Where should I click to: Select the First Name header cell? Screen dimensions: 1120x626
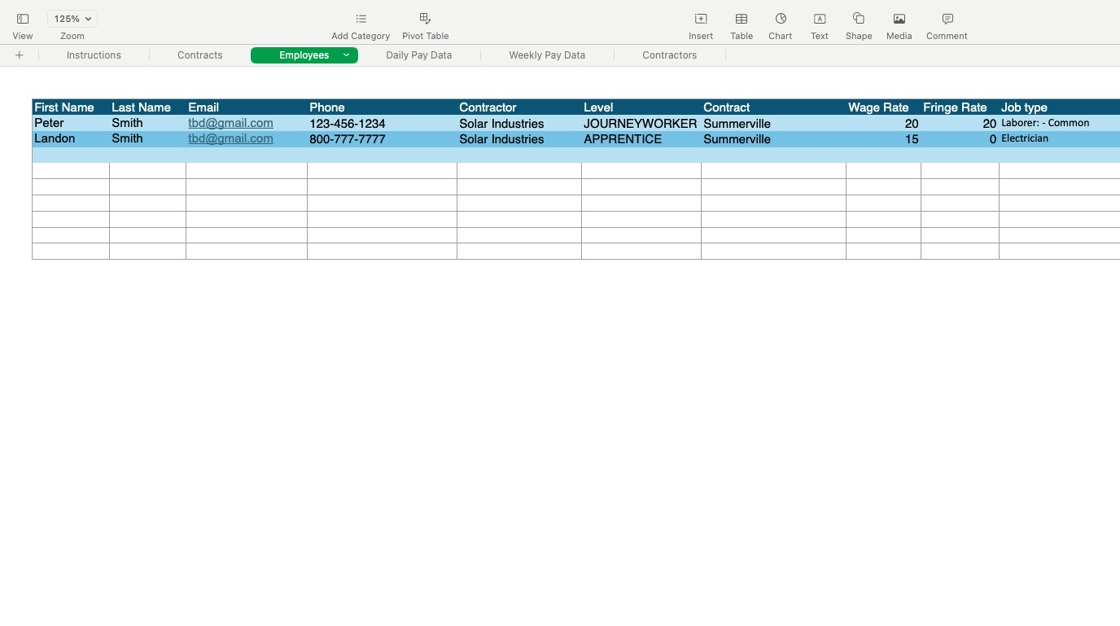(x=71, y=107)
